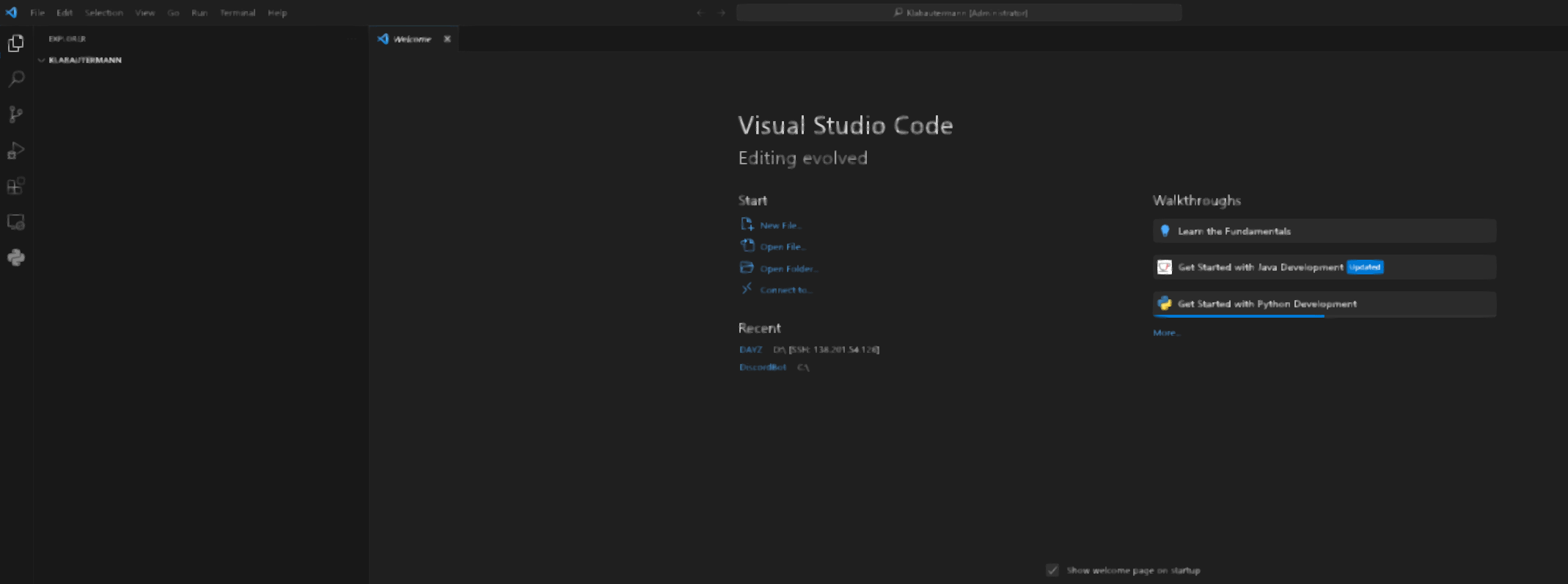Open the Help menu
Viewport: 1568px width, 584px height.
point(277,12)
